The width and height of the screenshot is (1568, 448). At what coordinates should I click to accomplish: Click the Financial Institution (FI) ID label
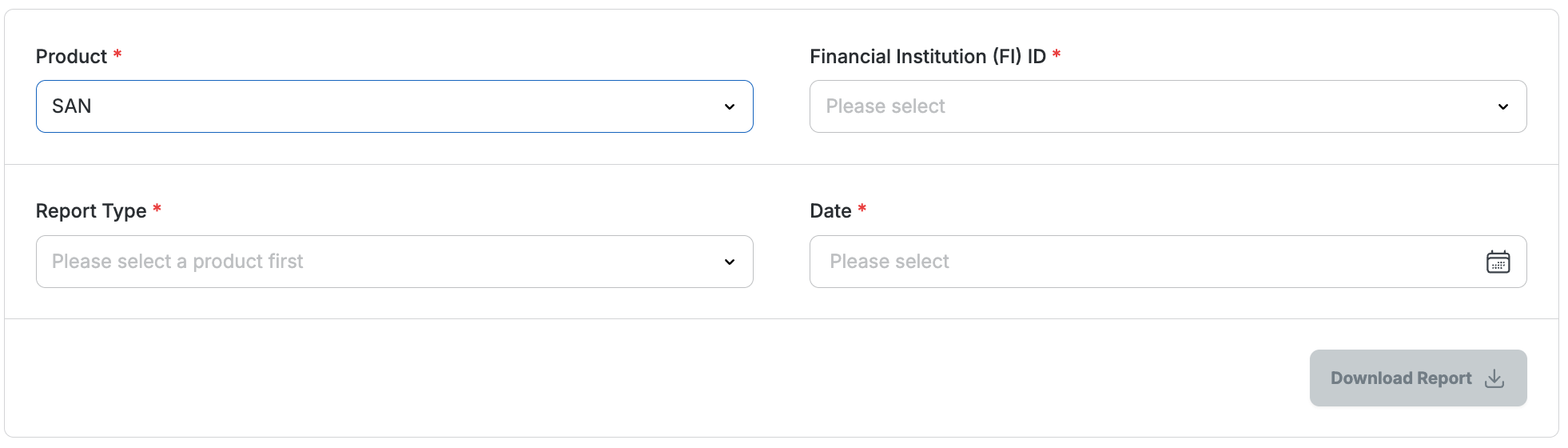[927, 57]
